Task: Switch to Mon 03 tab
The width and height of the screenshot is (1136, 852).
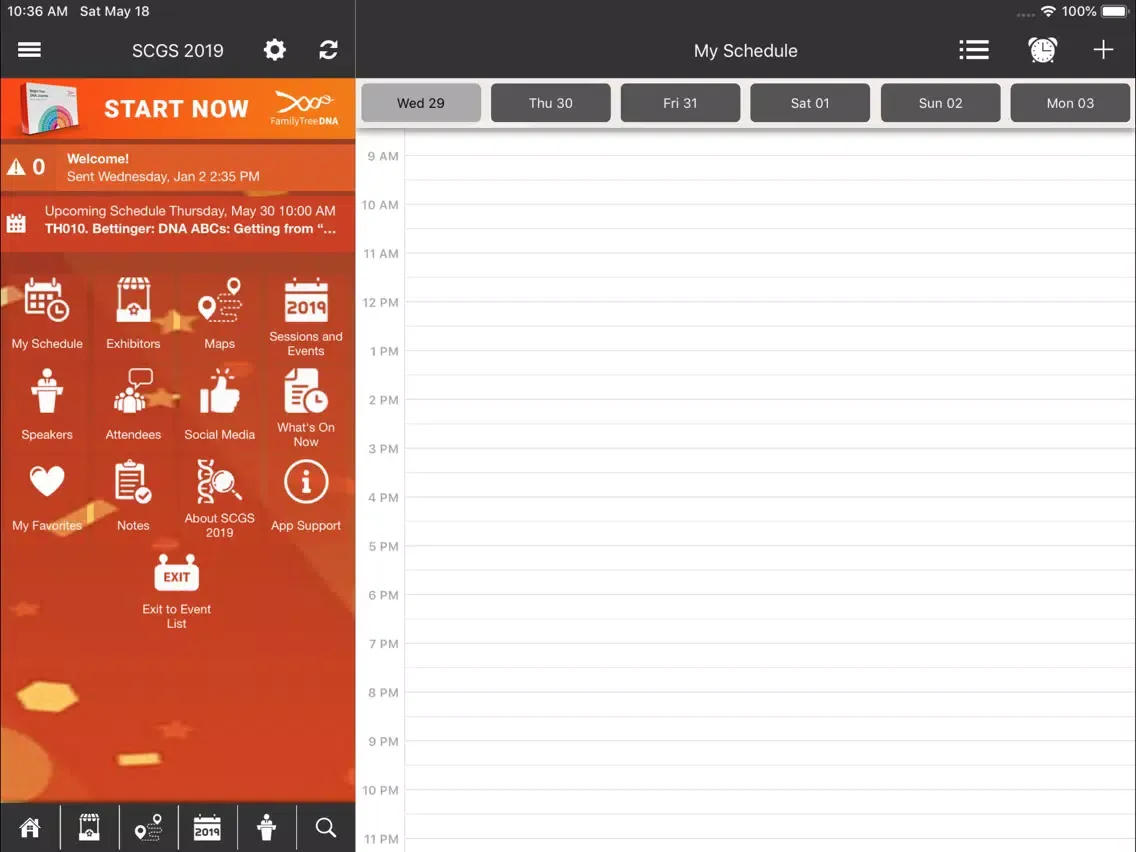Action: [x=1070, y=103]
